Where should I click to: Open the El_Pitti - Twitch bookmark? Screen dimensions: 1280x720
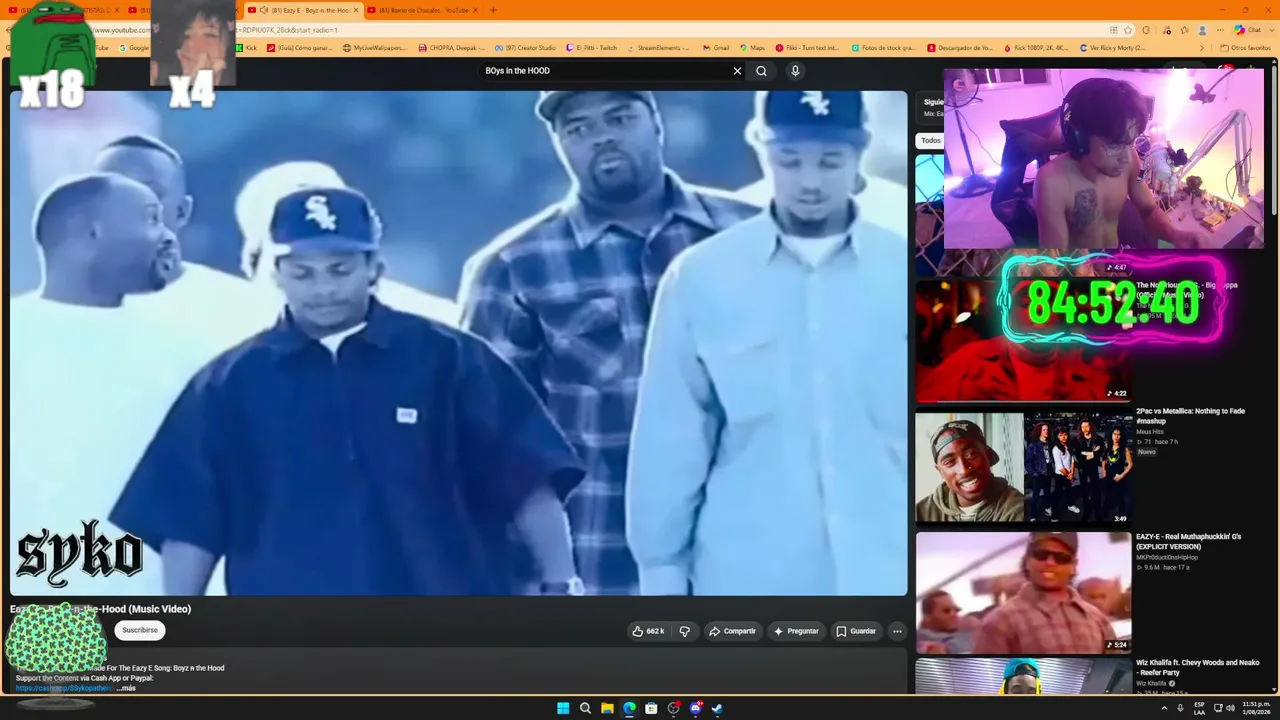click(592, 47)
